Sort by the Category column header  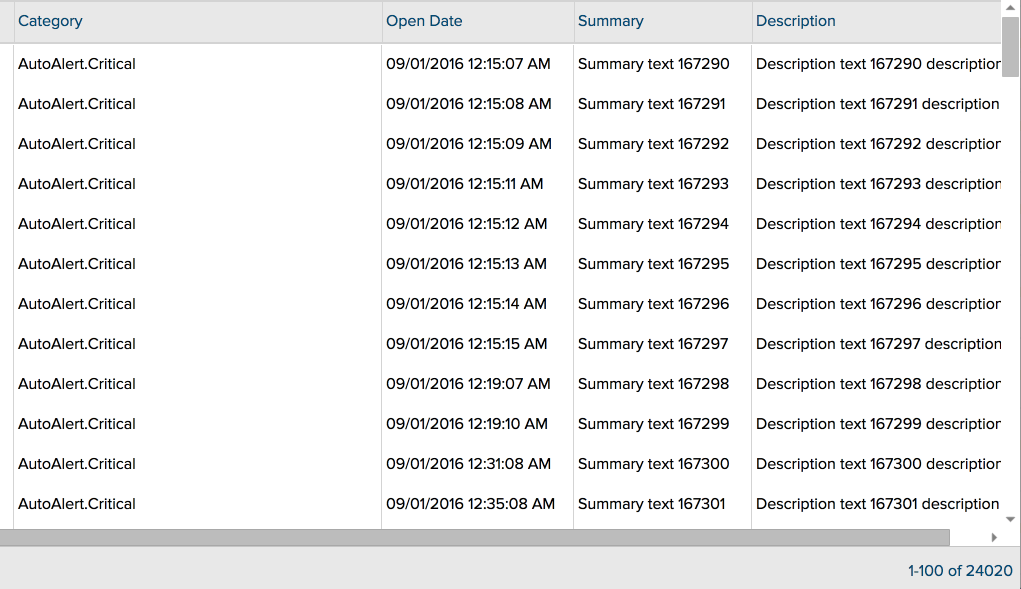click(50, 21)
